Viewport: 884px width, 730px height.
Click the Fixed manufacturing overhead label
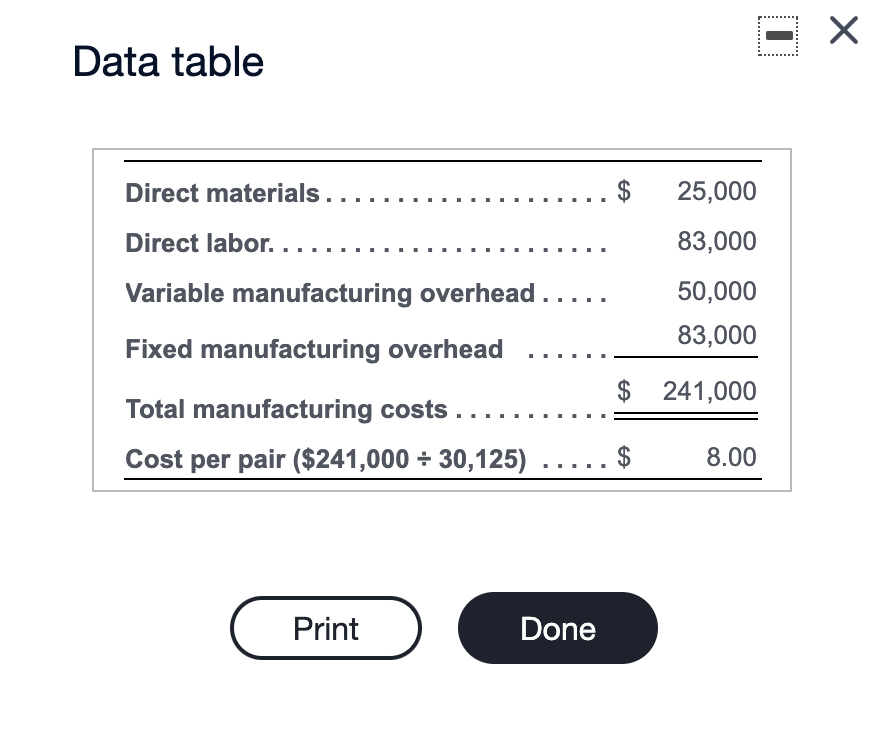pyautogui.click(x=313, y=349)
